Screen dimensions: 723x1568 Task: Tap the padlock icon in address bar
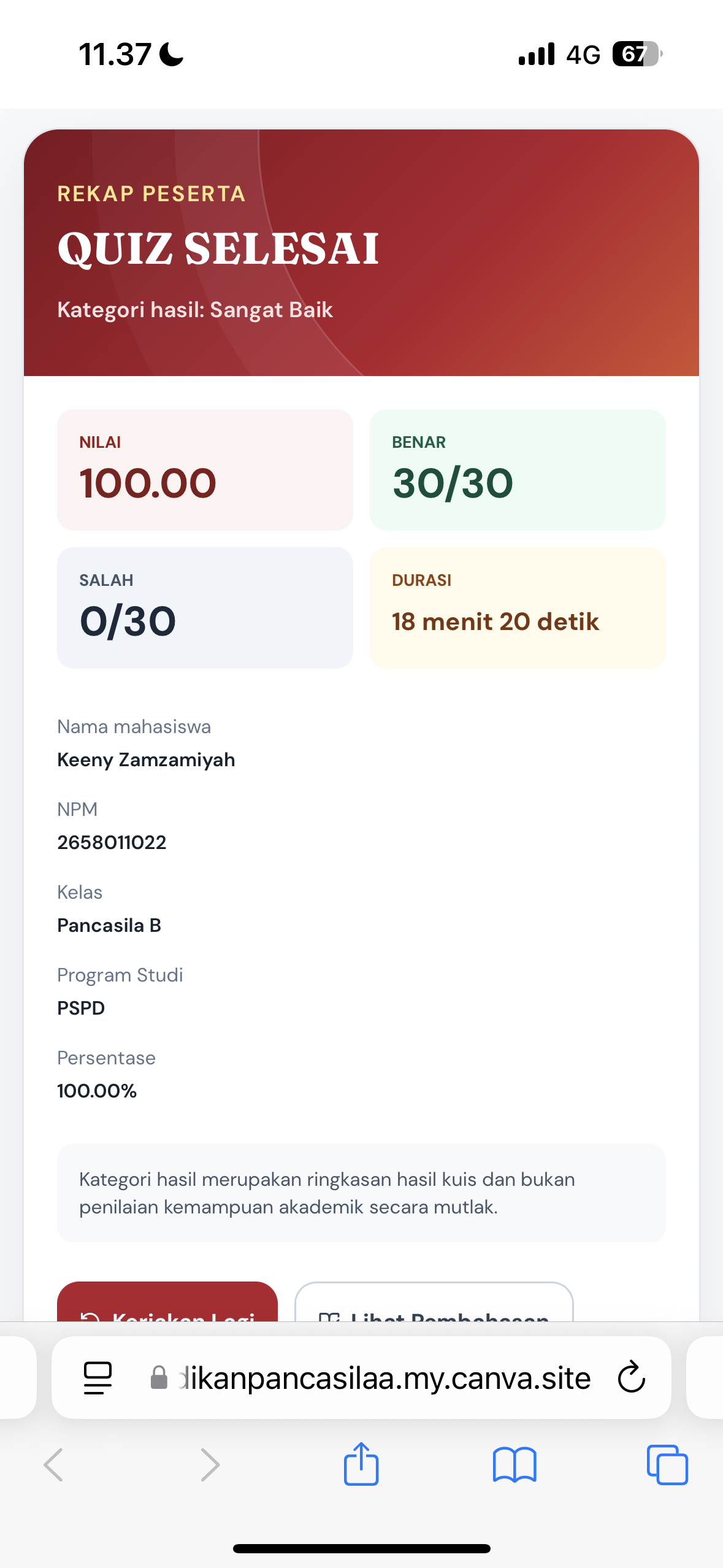(x=159, y=1378)
